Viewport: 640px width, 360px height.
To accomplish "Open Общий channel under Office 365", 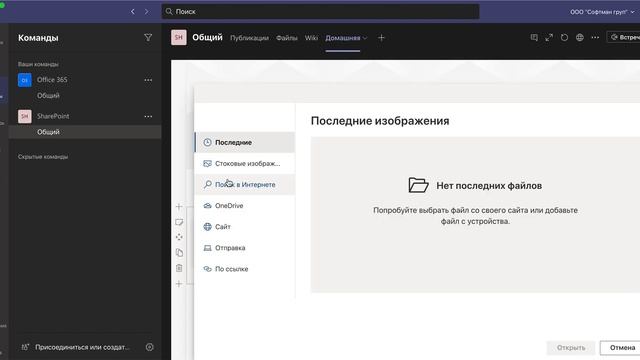I will click(48, 96).
